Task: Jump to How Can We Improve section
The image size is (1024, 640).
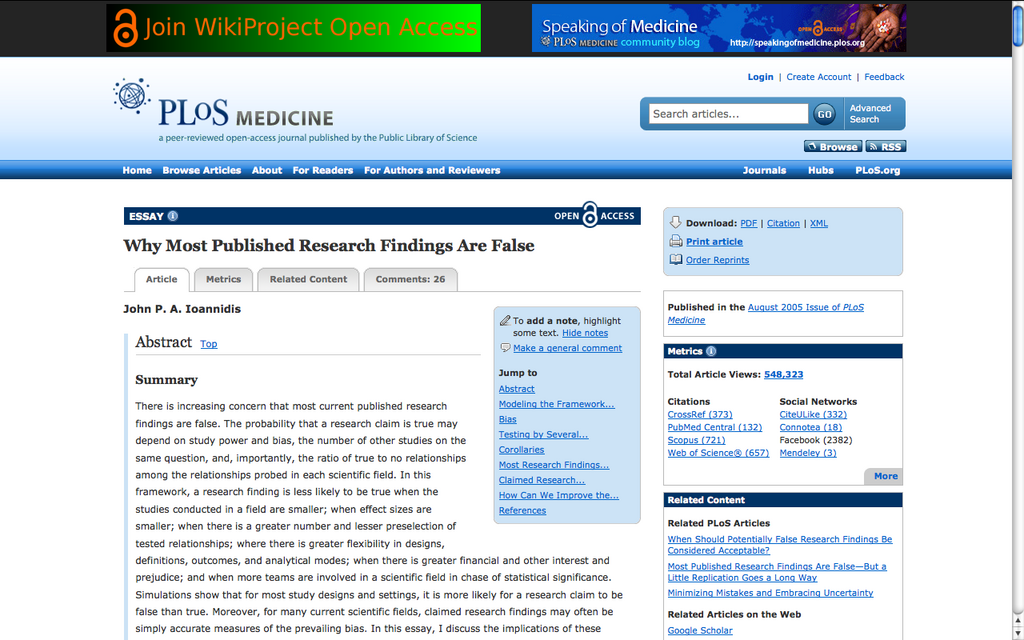Action: 558,495
